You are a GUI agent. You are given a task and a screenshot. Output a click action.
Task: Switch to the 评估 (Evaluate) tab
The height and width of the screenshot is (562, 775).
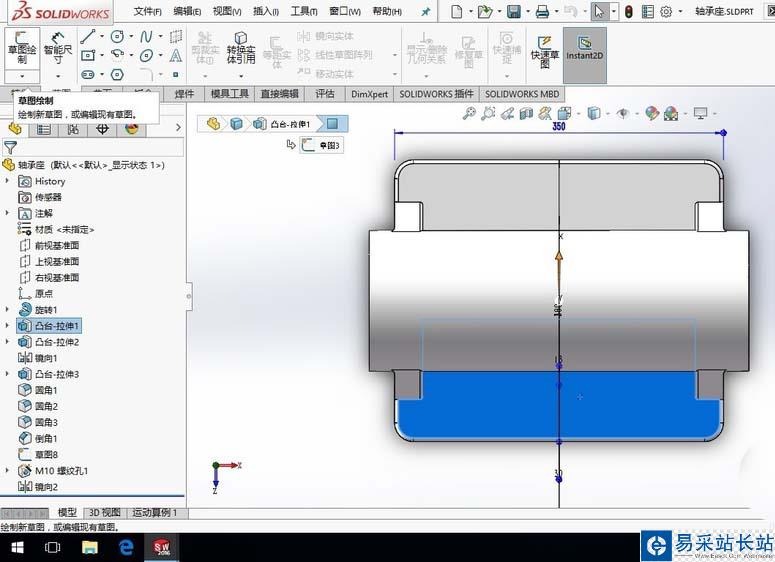[325, 94]
